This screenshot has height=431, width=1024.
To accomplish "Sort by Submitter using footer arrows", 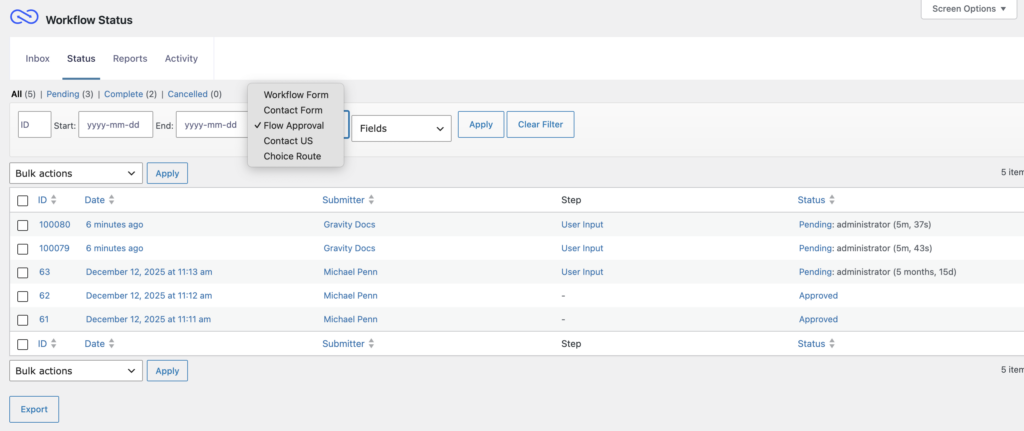I will [371, 343].
